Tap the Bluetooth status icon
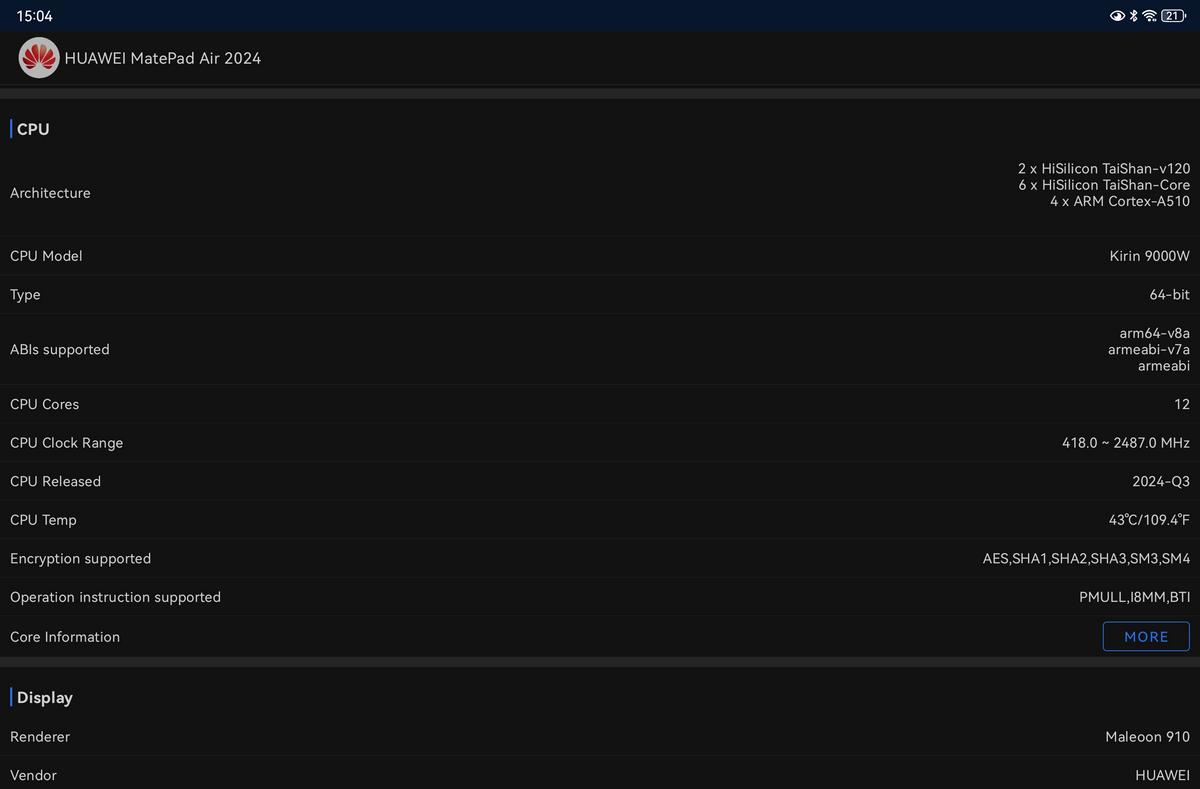This screenshot has height=789, width=1200. click(1133, 16)
